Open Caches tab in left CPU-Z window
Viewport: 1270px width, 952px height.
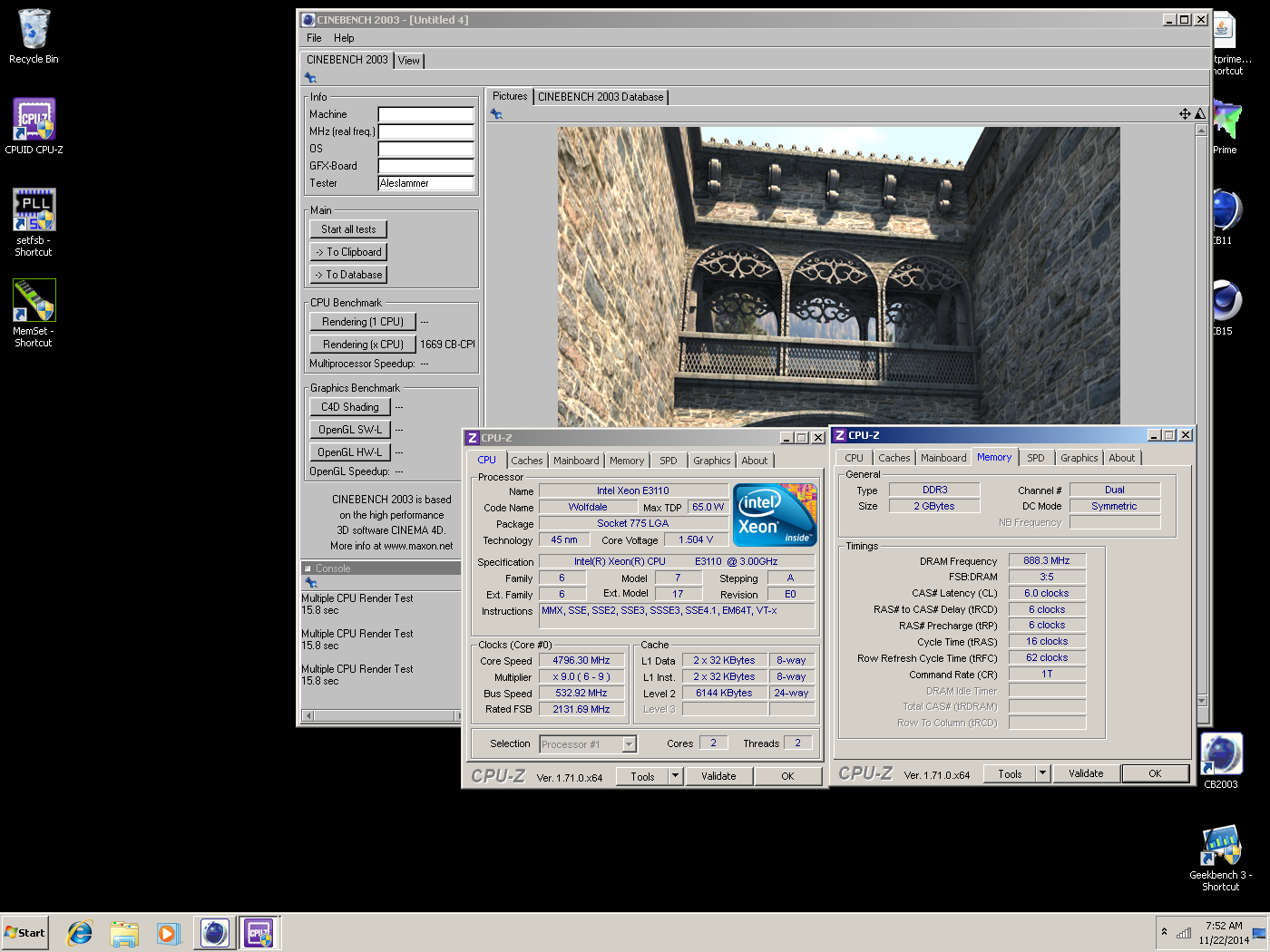click(527, 461)
